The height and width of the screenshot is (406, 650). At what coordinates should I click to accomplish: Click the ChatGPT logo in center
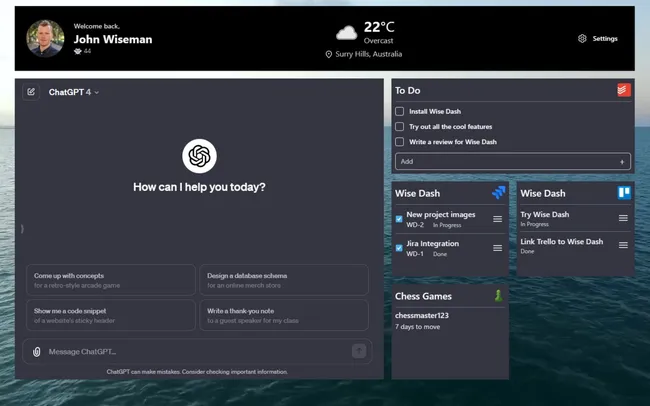coord(199,156)
